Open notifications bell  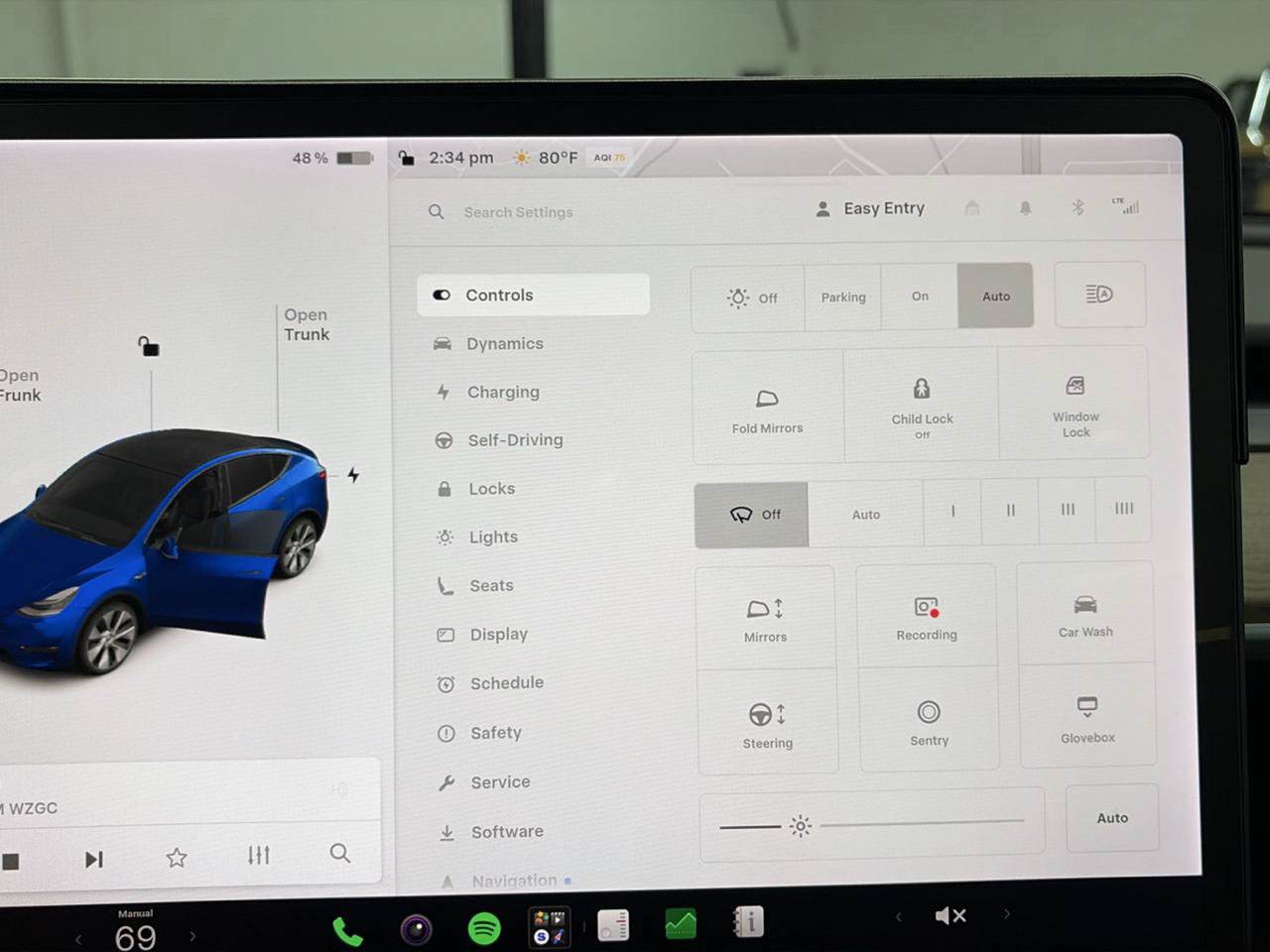(1025, 208)
